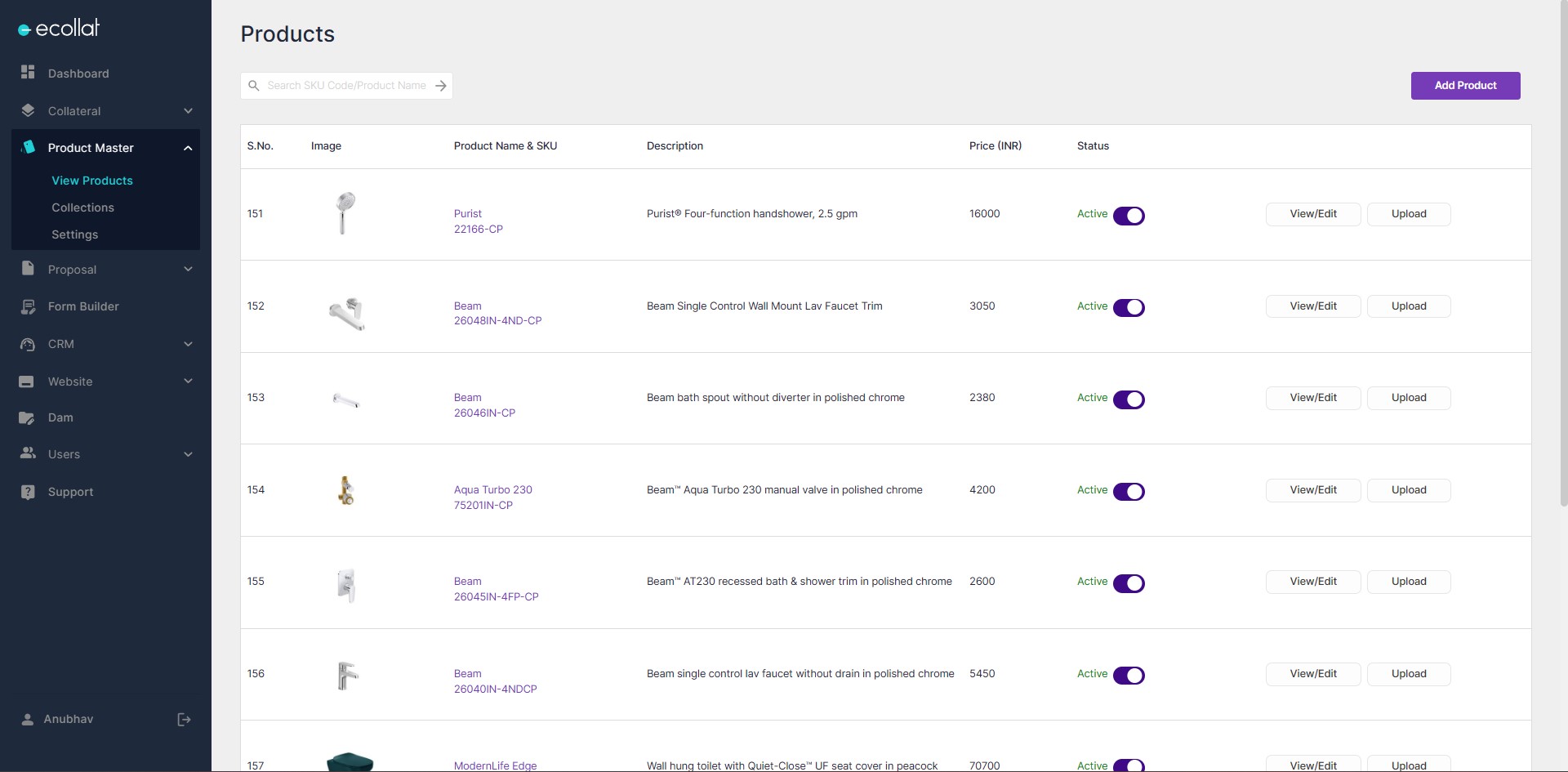This screenshot has width=1568, height=772.
Task: Click the Support help icon
Action: (x=28, y=492)
